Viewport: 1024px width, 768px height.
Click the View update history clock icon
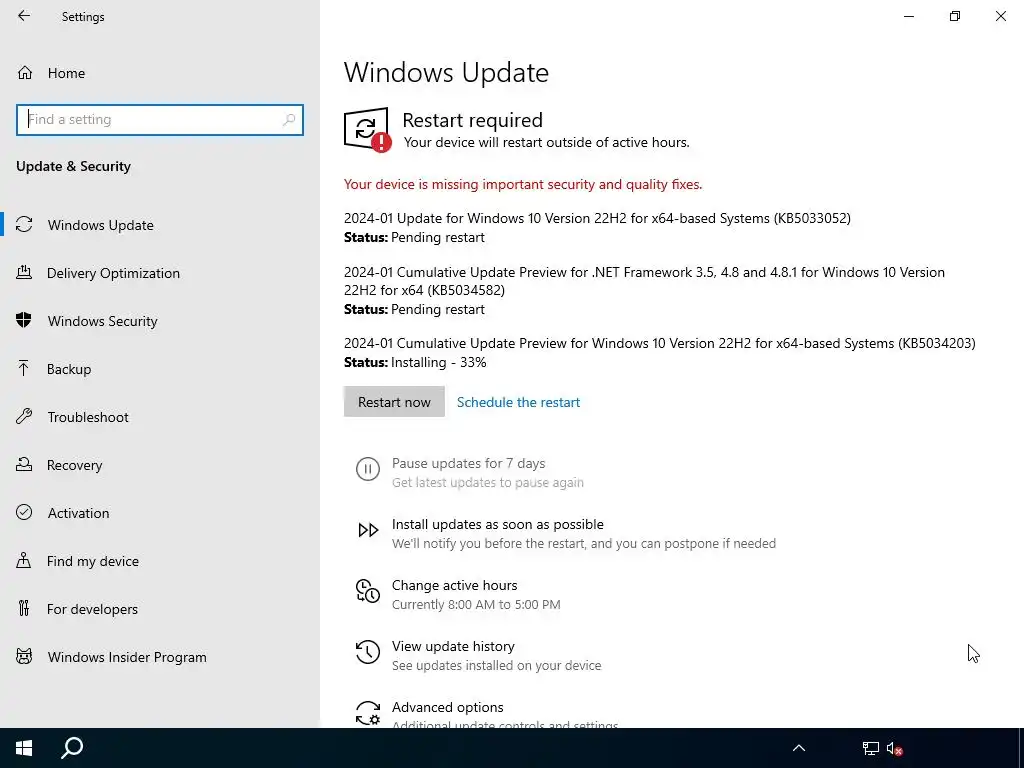(x=368, y=652)
